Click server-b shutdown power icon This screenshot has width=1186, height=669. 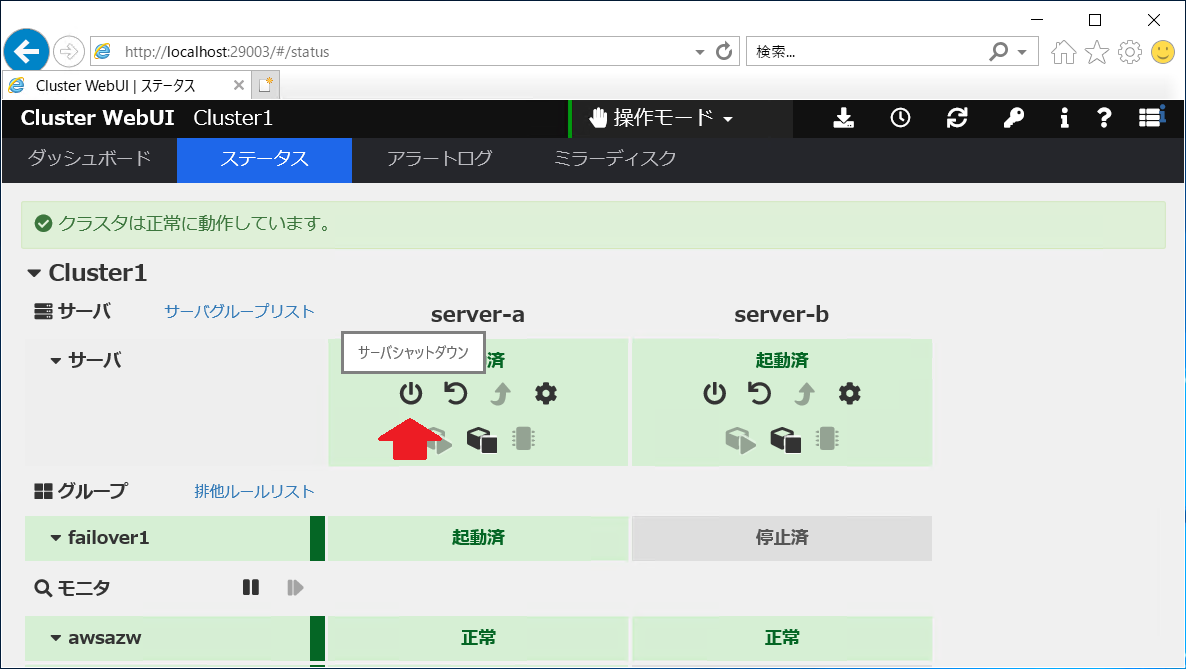pos(714,394)
